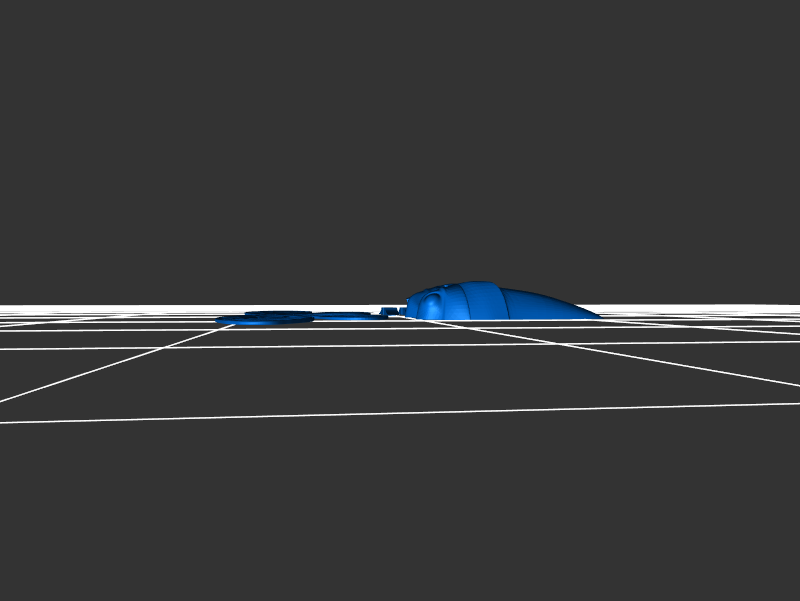Click the white horizon line left of the disc
800x601 pixels.
pyautogui.click(x=100, y=305)
